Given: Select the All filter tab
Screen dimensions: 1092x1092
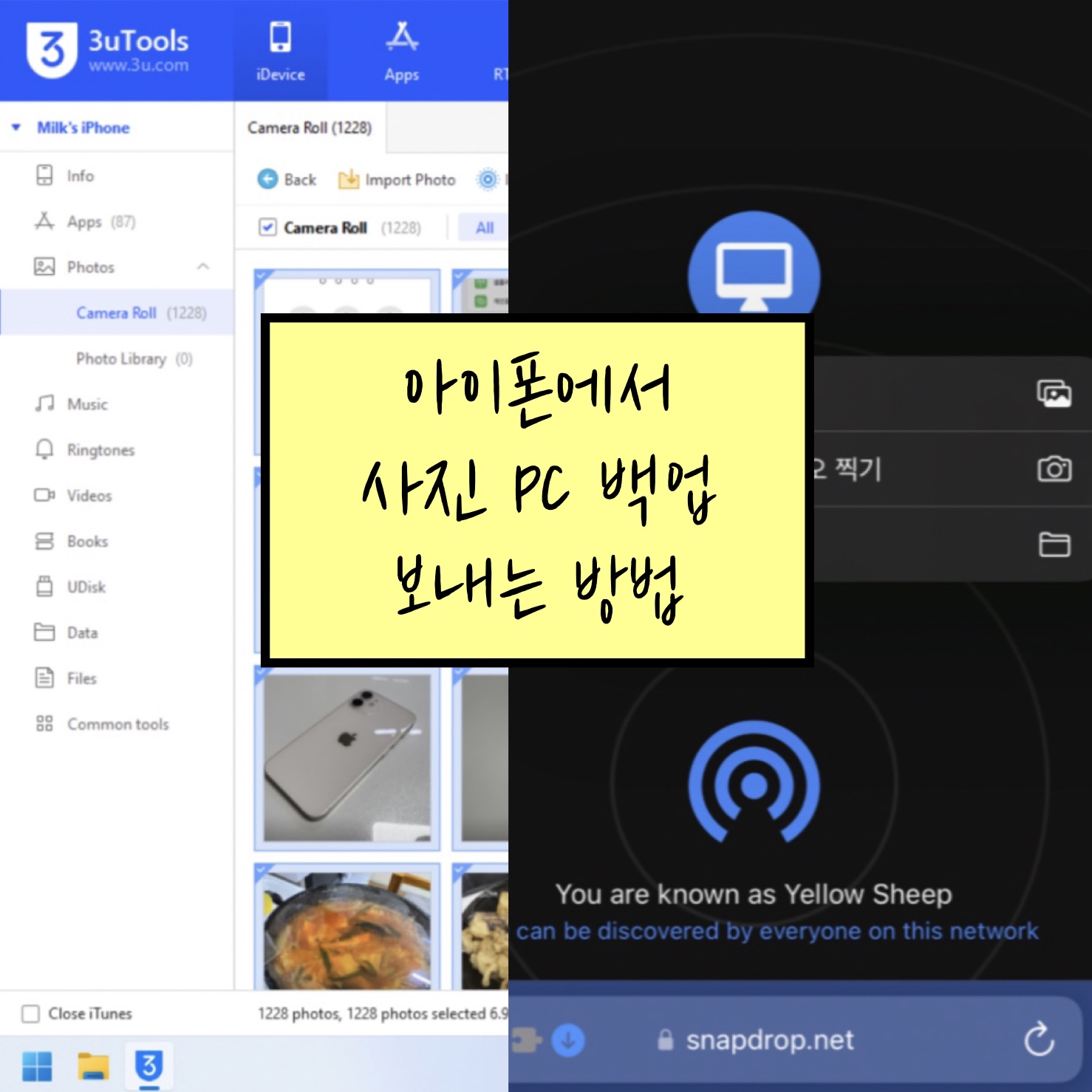Looking at the screenshot, I should (x=484, y=228).
